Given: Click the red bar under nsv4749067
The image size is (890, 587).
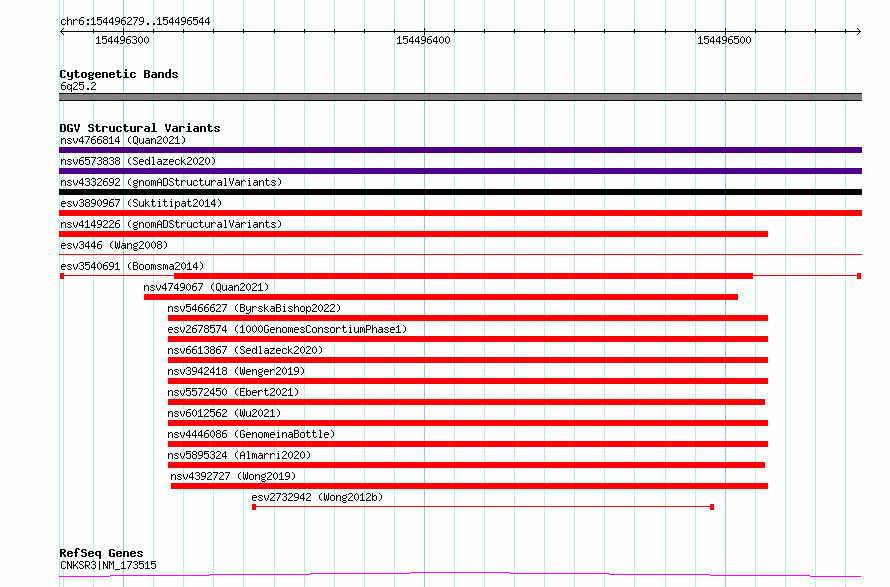Looking at the screenshot, I should click(440, 297).
